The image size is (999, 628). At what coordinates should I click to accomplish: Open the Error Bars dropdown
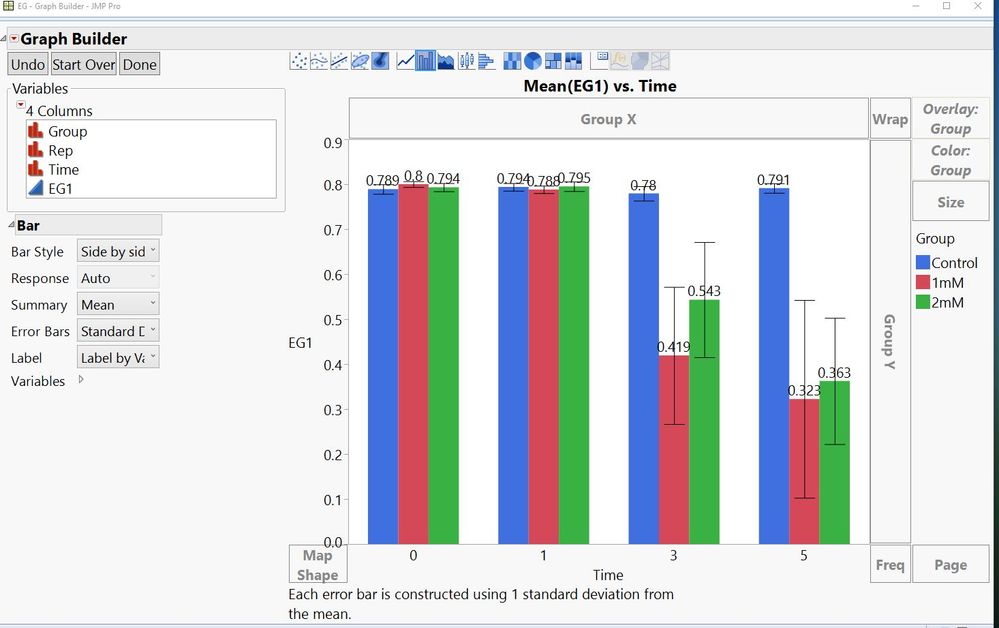click(x=118, y=331)
